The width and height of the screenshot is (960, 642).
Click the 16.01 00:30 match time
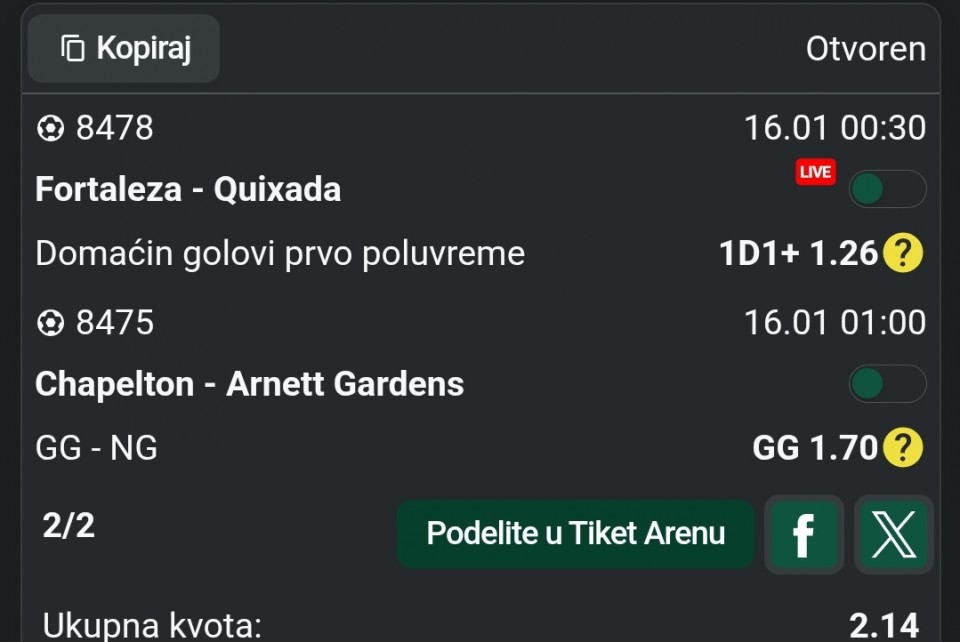pyautogui.click(x=834, y=129)
